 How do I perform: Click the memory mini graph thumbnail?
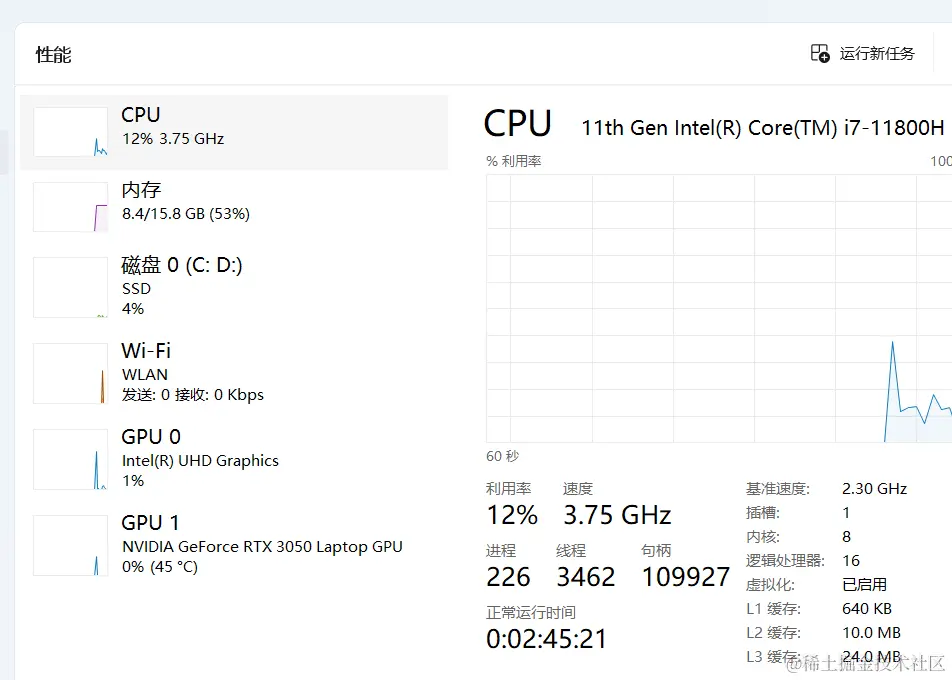click(x=70, y=207)
